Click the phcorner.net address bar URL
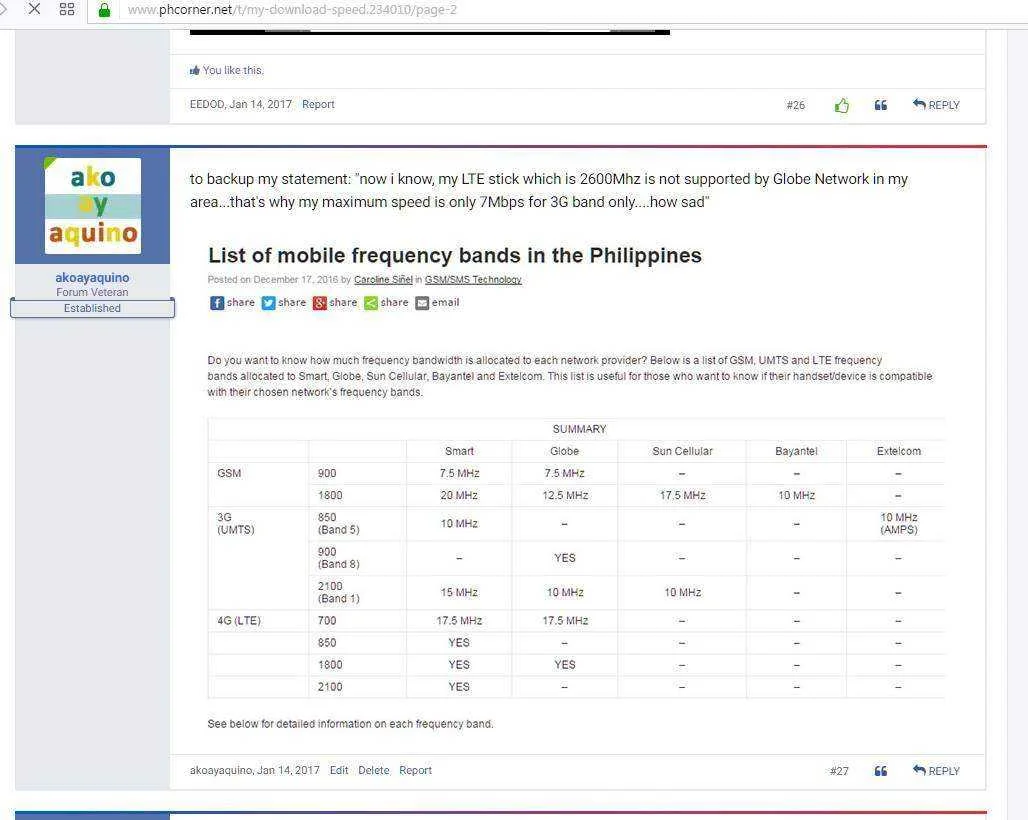The image size is (1028, 820). coord(292,10)
